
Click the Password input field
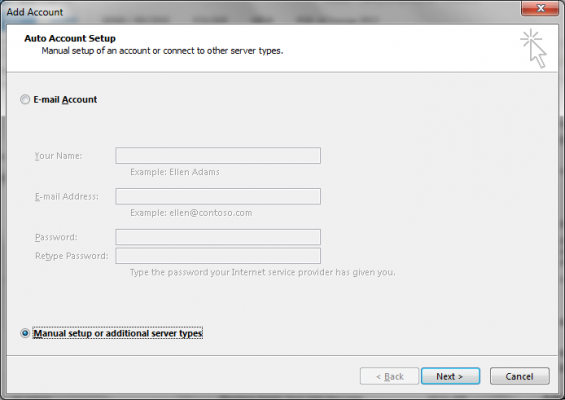coord(218,237)
